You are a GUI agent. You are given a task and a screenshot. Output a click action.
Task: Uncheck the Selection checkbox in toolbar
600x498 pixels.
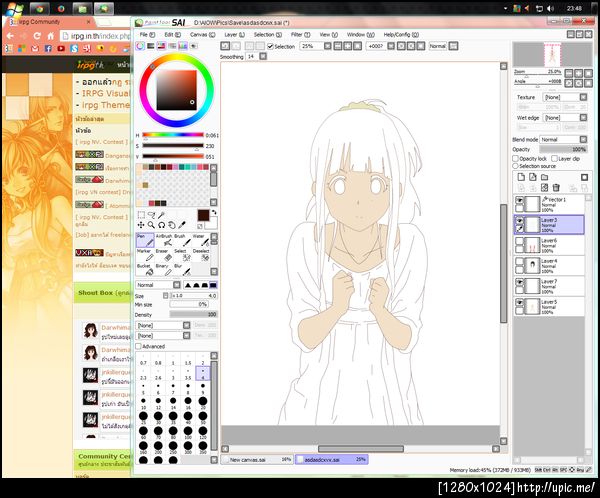click(x=271, y=46)
